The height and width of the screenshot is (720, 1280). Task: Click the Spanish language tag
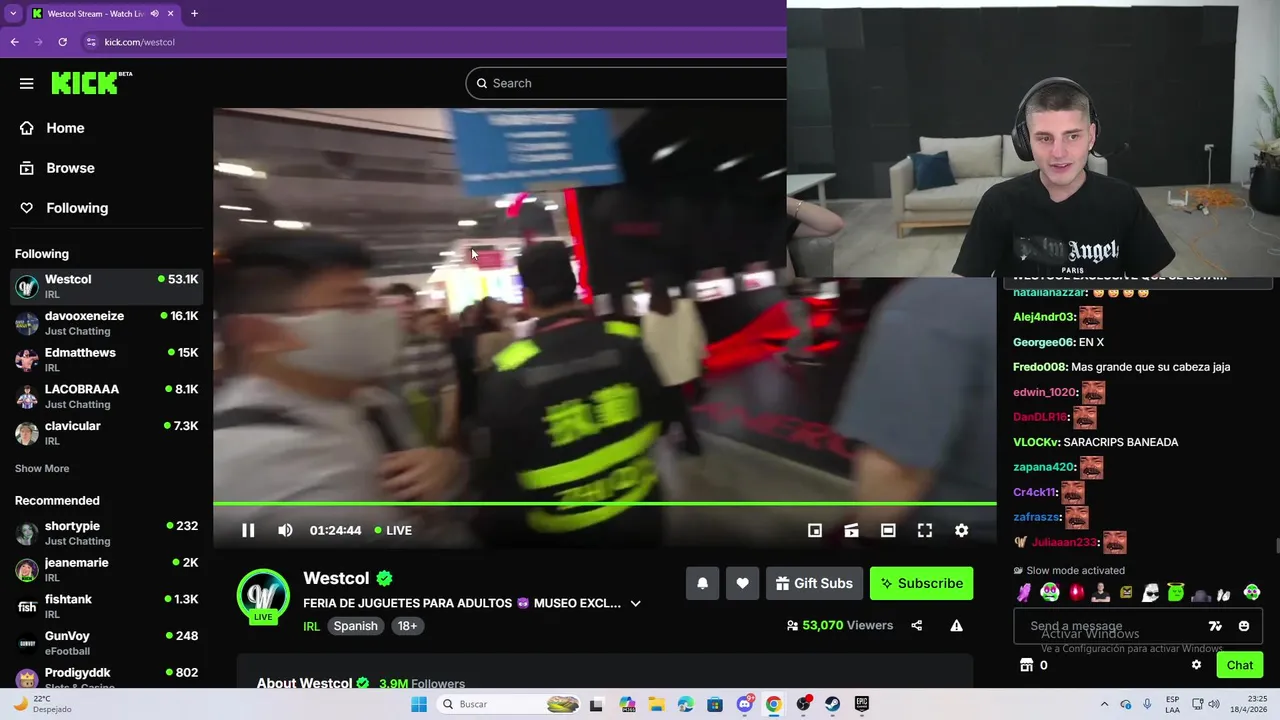[355, 626]
